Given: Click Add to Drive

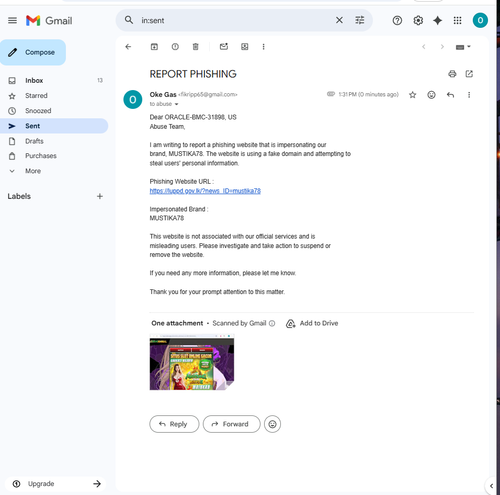Looking at the screenshot, I should tap(312, 323).
